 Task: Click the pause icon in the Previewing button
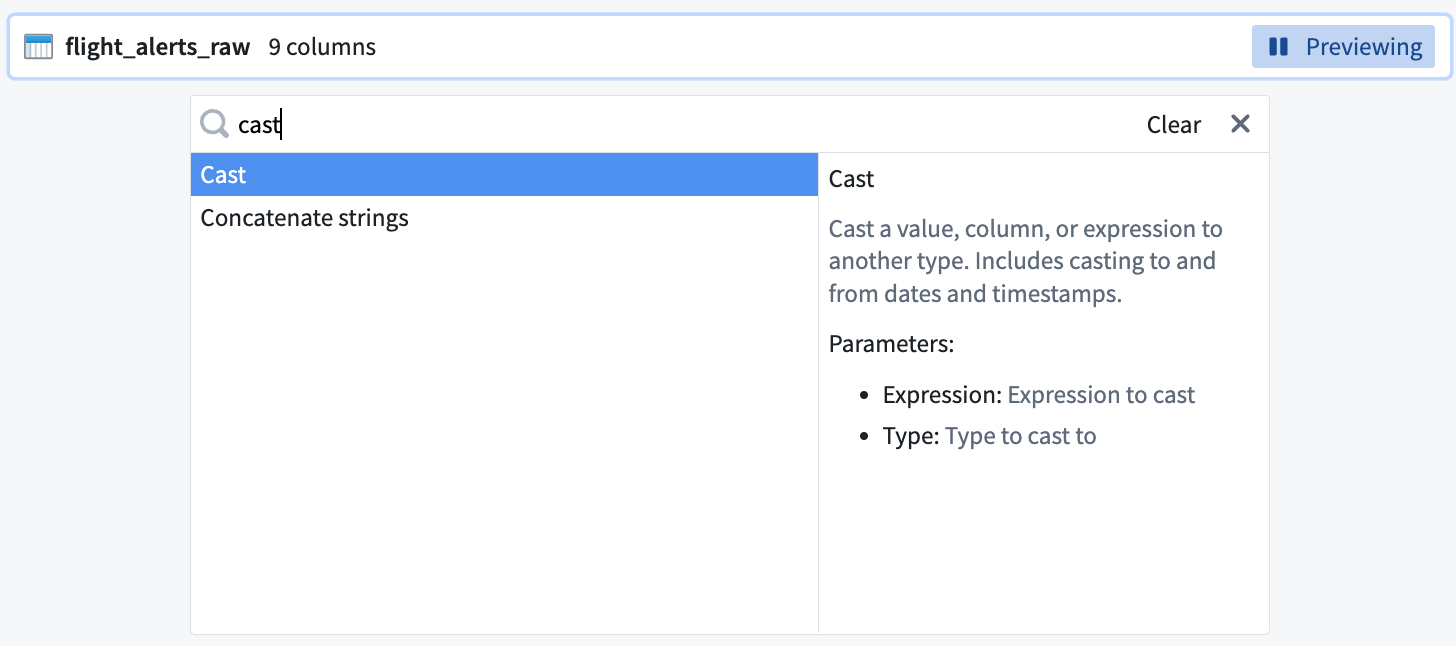pyautogui.click(x=1278, y=47)
